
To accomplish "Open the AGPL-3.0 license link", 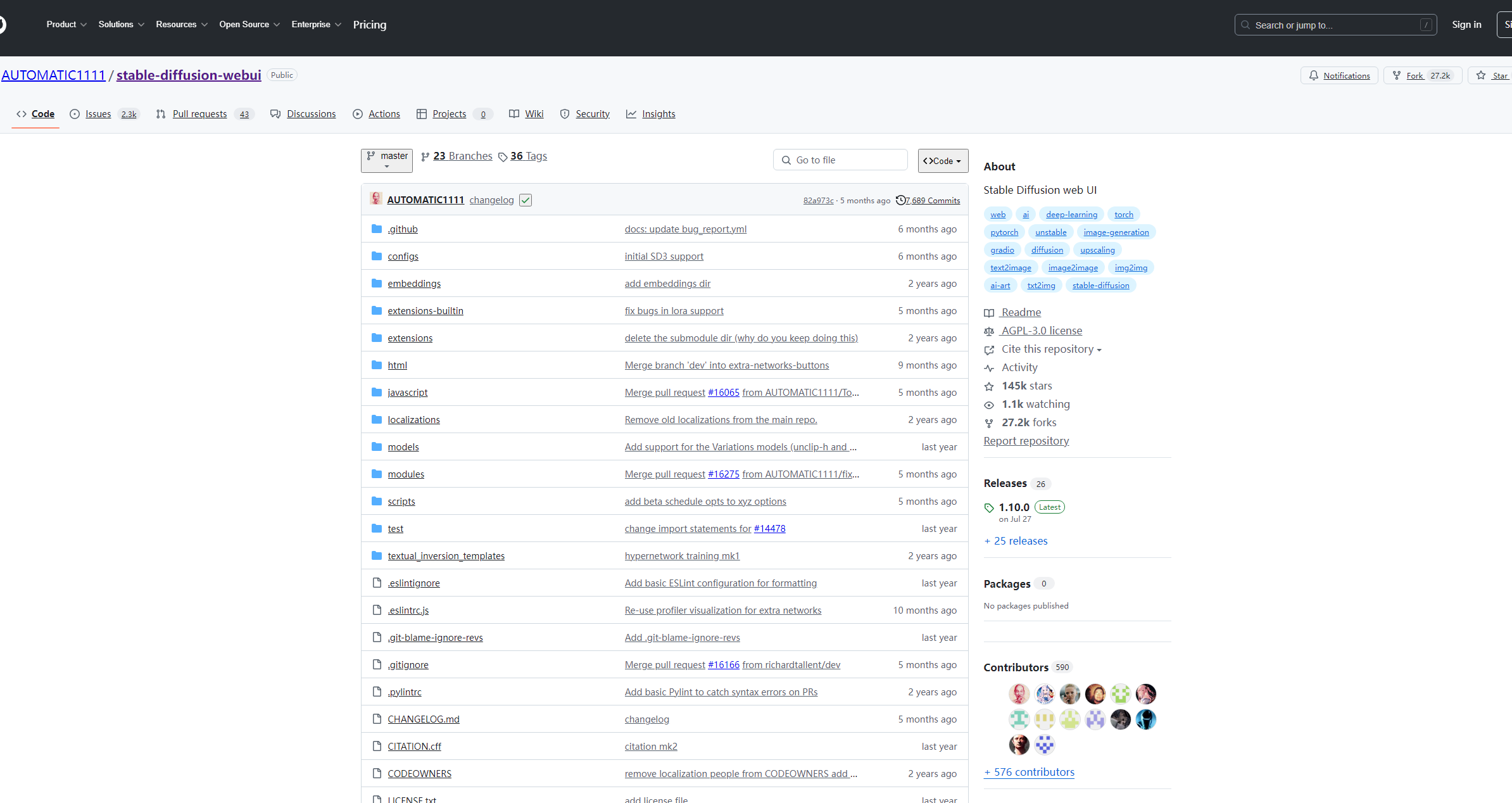I will click(x=1041, y=331).
